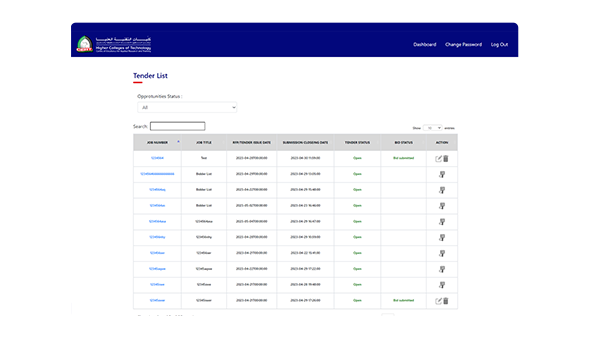Edit bid for tender closing 2023-04-29 17:26

tap(438, 301)
